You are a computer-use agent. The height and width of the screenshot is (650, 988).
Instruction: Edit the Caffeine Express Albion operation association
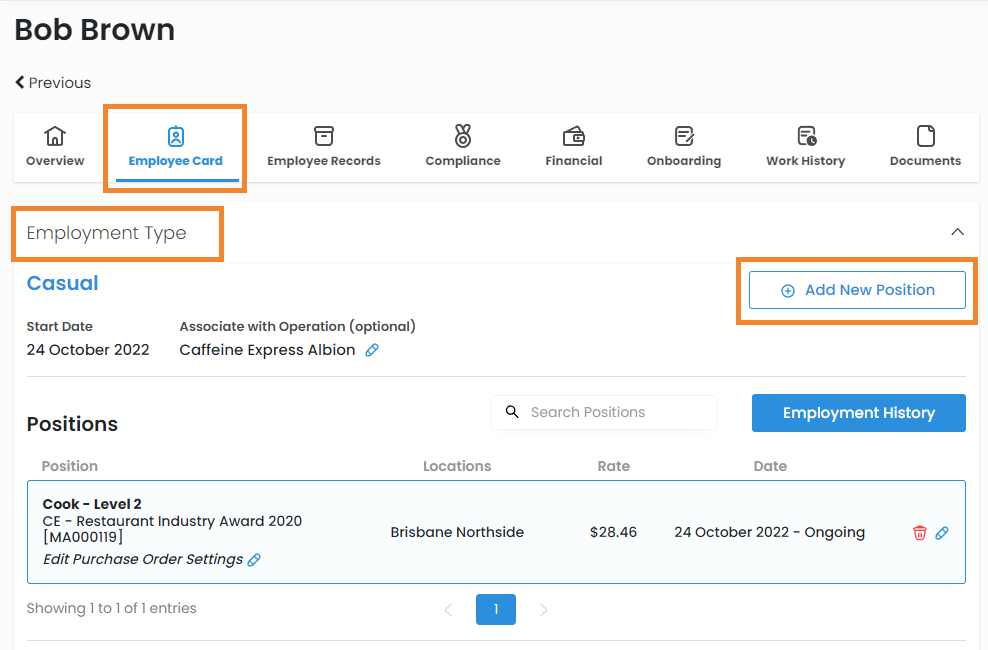point(372,350)
